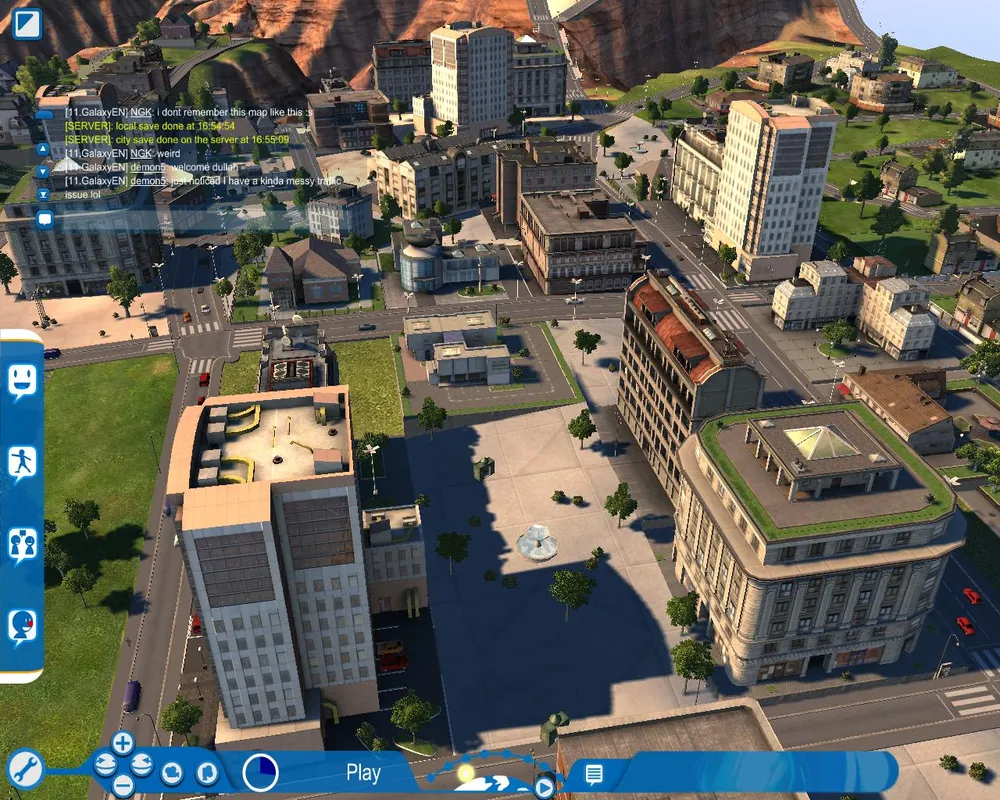Click the small play arrow under day cycle
The image size is (1000, 800).
[543, 788]
